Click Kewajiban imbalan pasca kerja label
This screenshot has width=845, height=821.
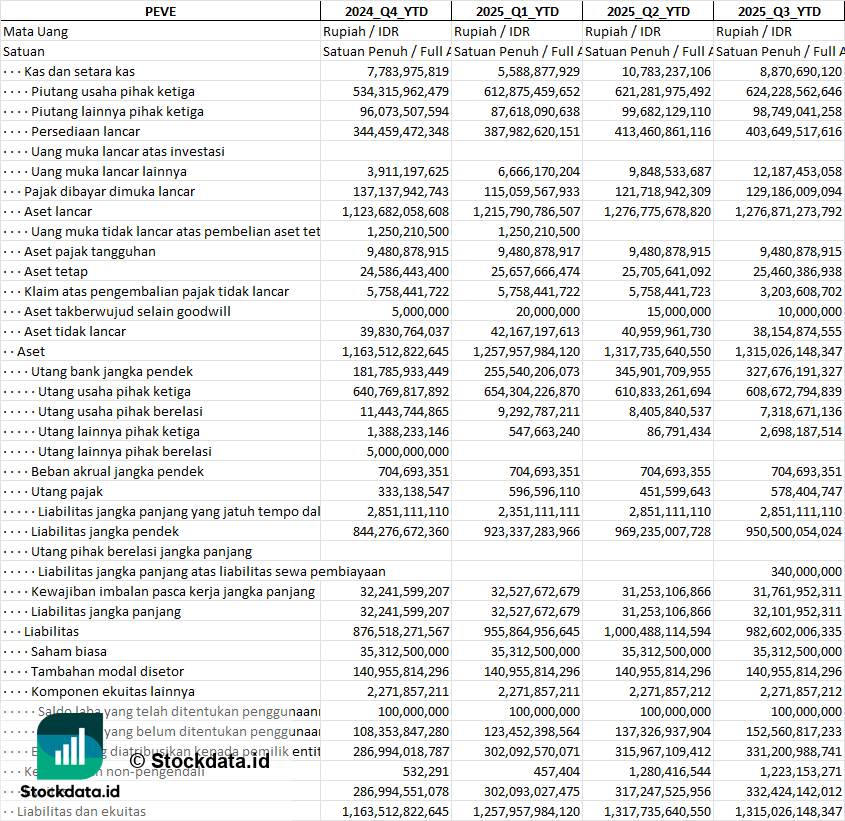coord(172,591)
